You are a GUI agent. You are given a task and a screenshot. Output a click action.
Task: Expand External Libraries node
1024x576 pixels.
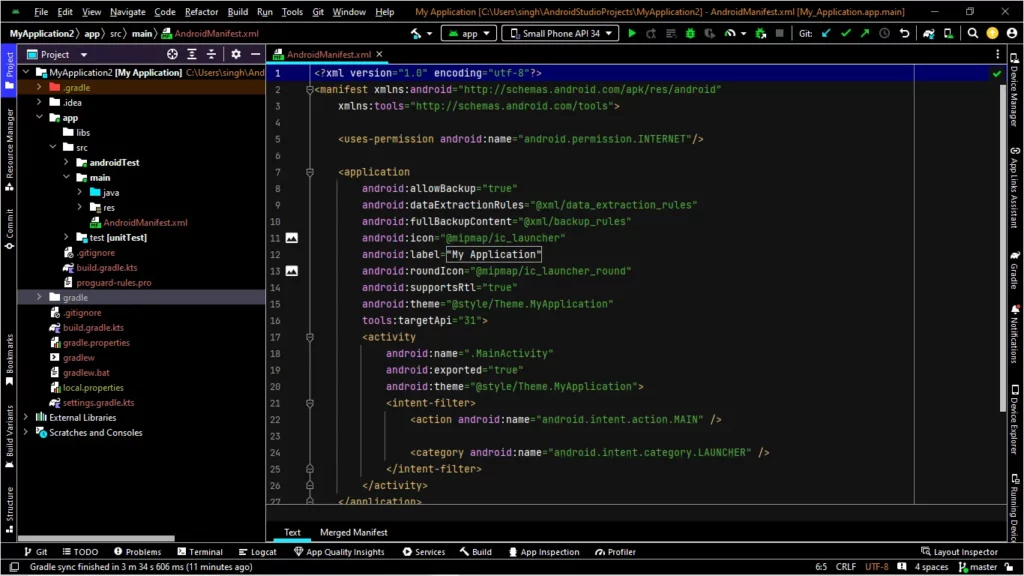[25, 417]
